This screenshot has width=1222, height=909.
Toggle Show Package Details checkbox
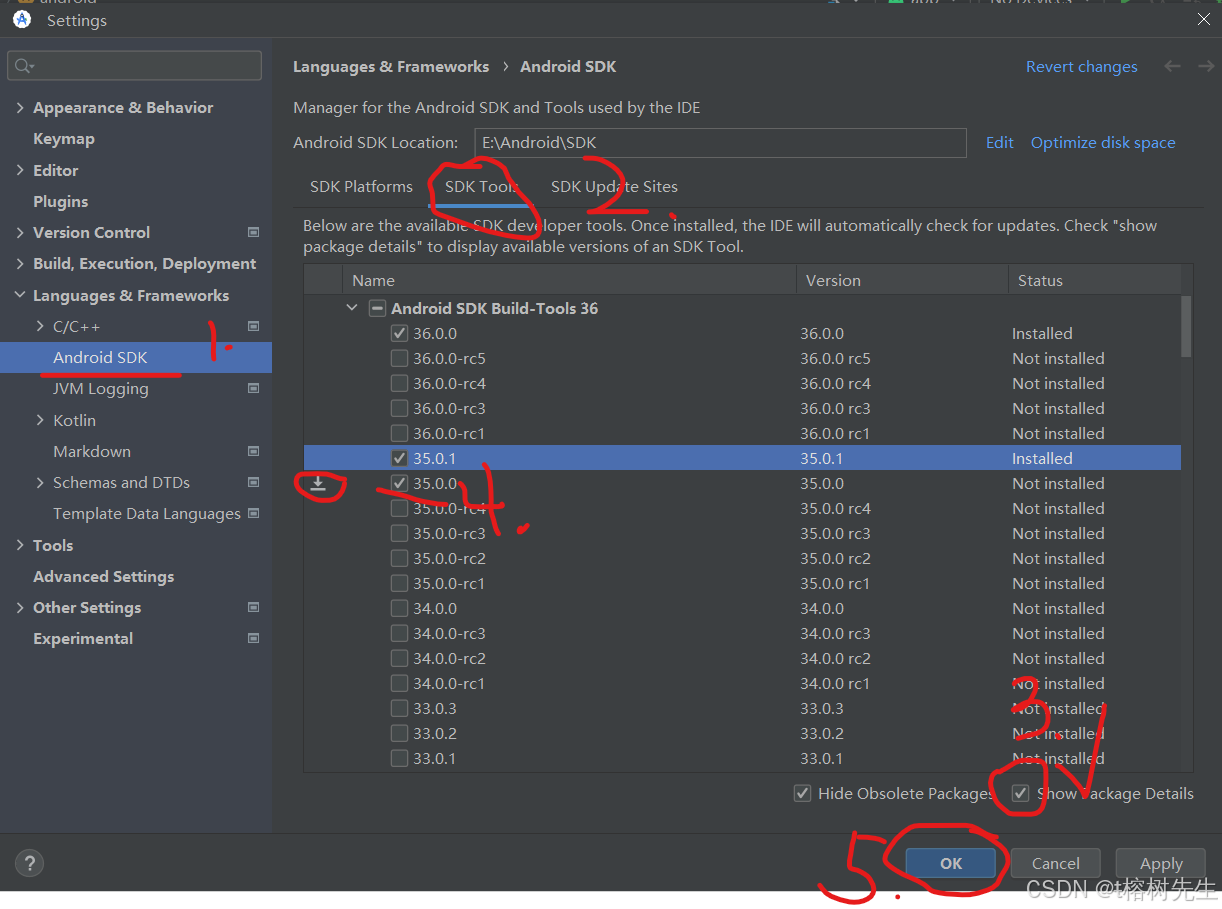[x=1020, y=793]
